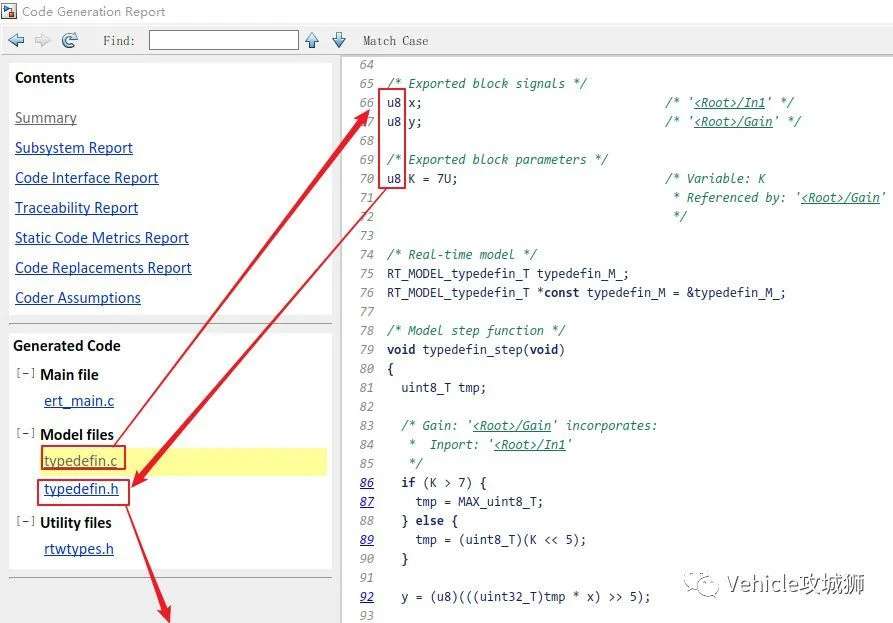Focus the Find text field
The height and width of the screenshot is (623, 893).
(x=224, y=40)
